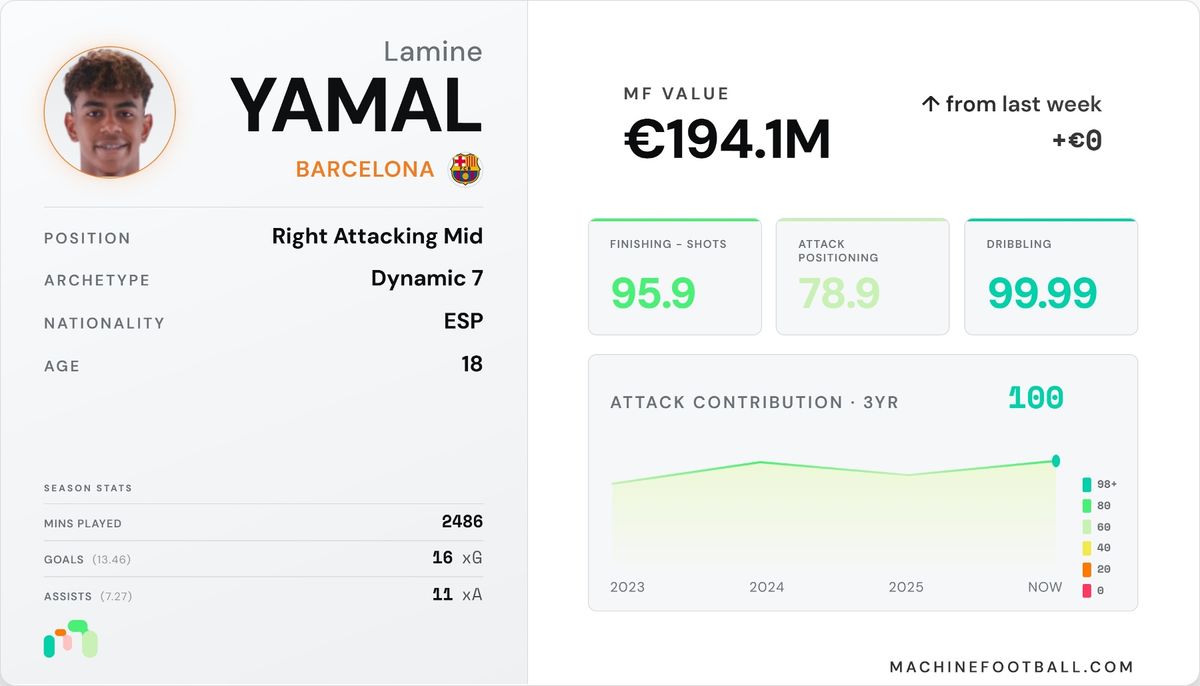
Task: Click the NOW data point on chart
Action: (1056, 461)
